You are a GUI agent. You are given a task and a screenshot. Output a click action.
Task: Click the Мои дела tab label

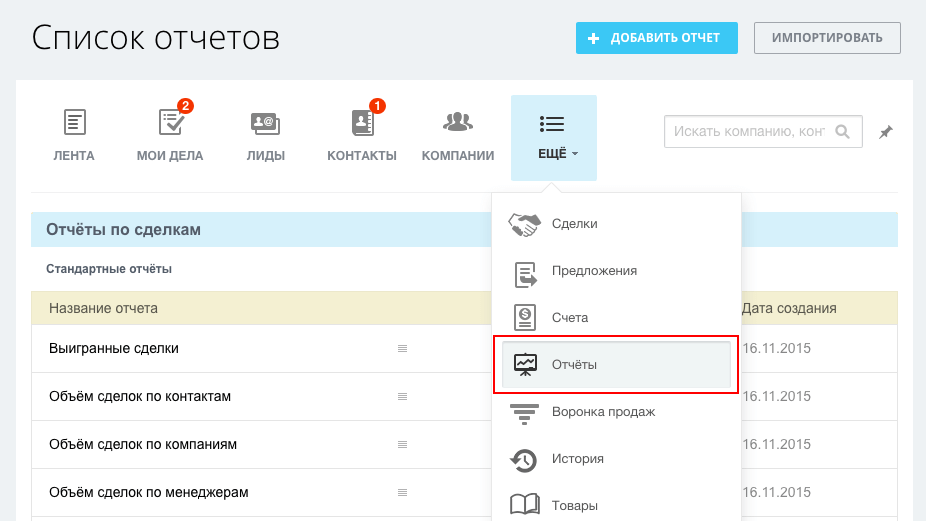click(x=170, y=156)
